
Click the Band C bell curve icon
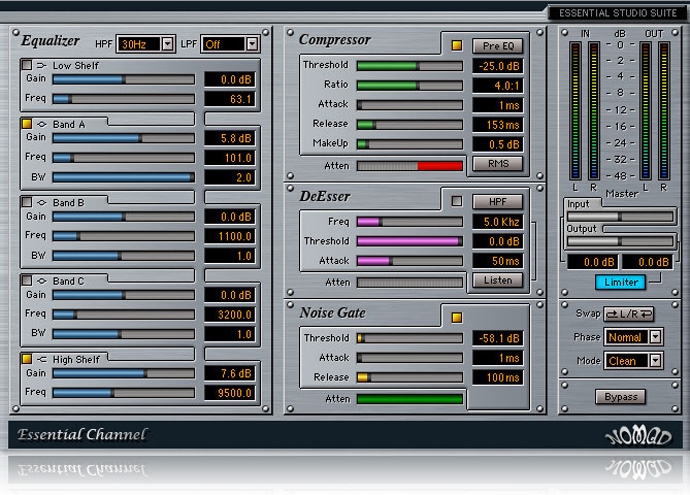click(42, 282)
